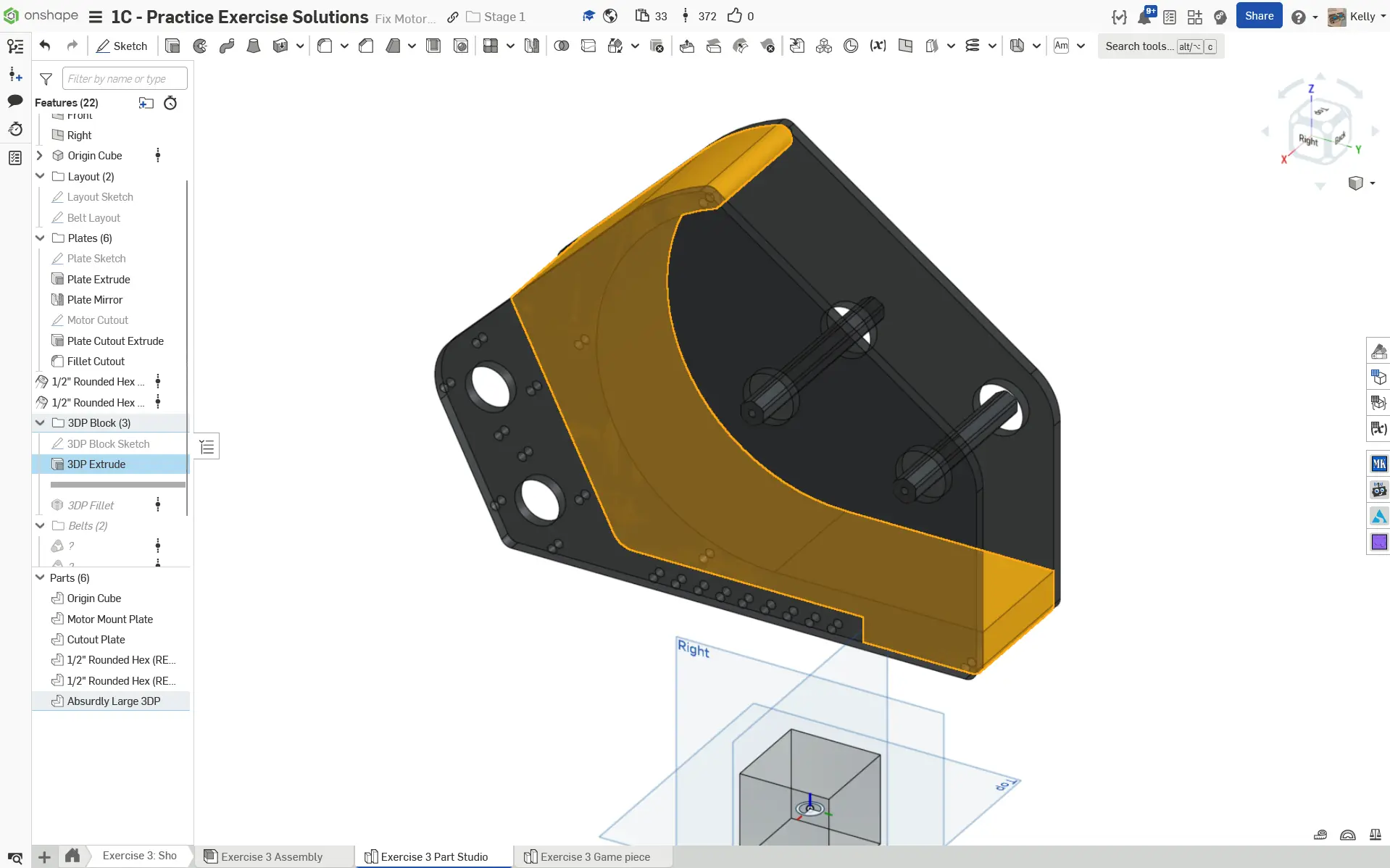
Task: Choose the Loft tool
Action: click(254, 46)
